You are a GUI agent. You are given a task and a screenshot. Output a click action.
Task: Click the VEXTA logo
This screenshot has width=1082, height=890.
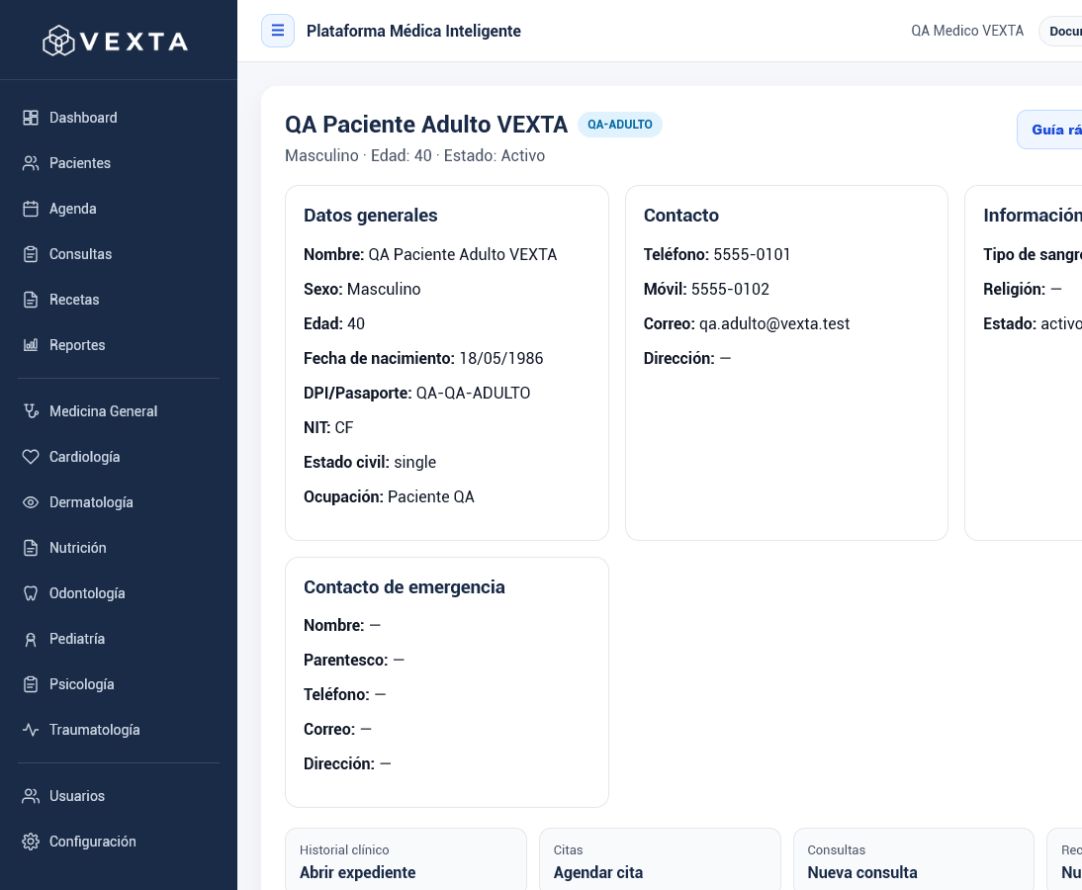115,41
